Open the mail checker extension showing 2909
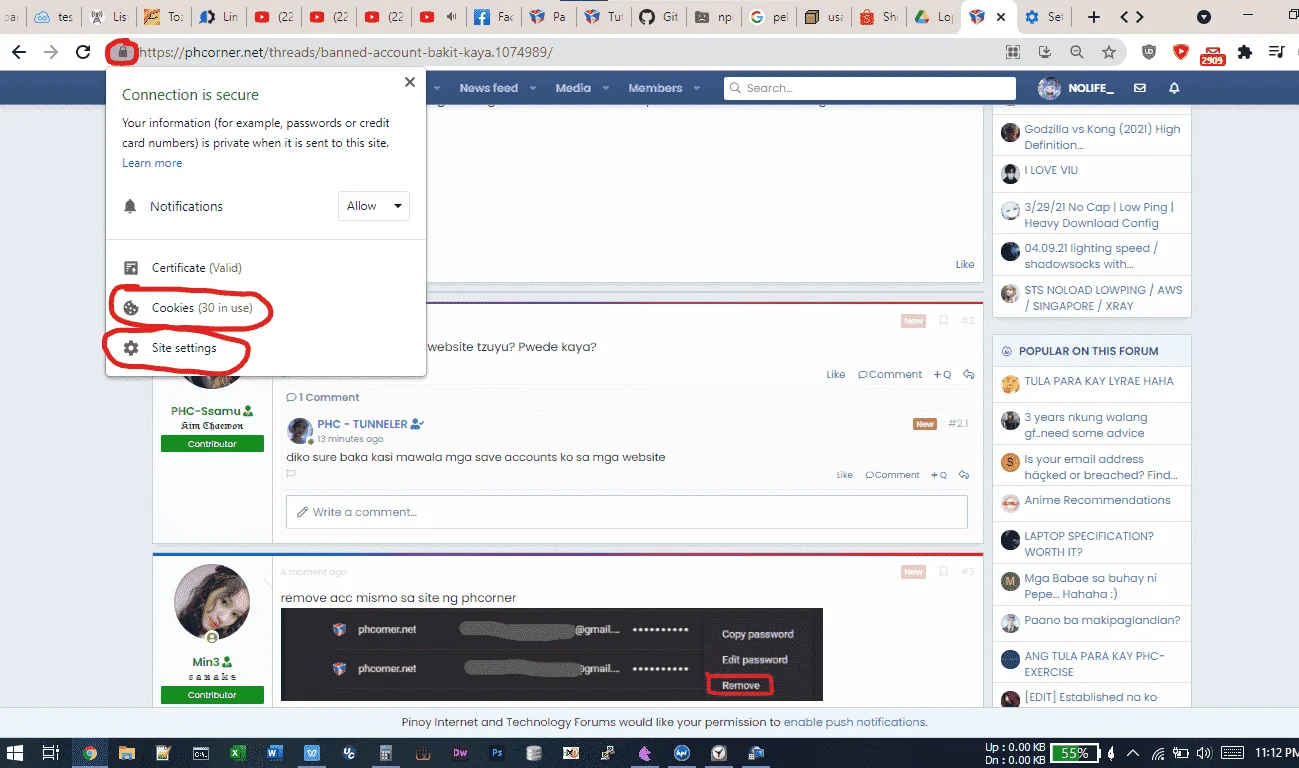 pyautogui.click(x=1212, y=54)
